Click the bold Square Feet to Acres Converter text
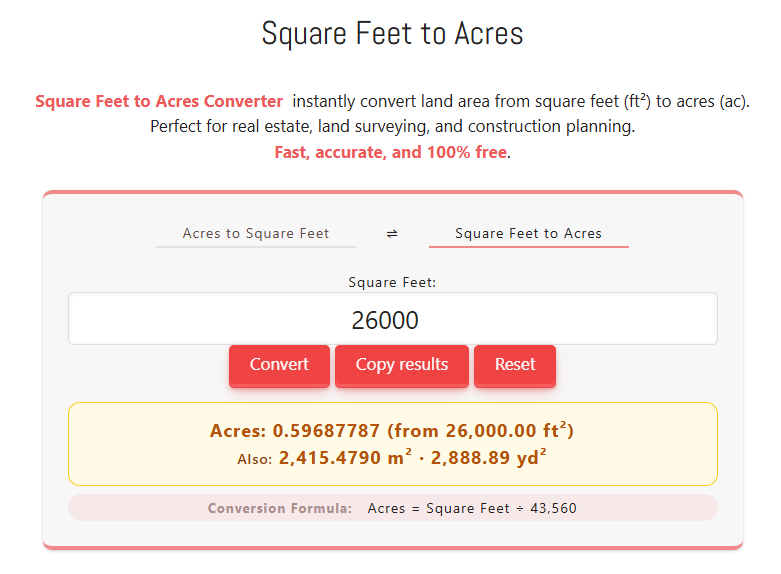 point(159,102)
